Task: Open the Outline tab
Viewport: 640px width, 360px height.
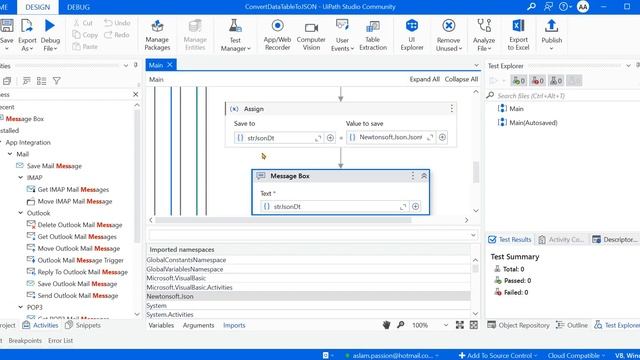Action: 572,325
